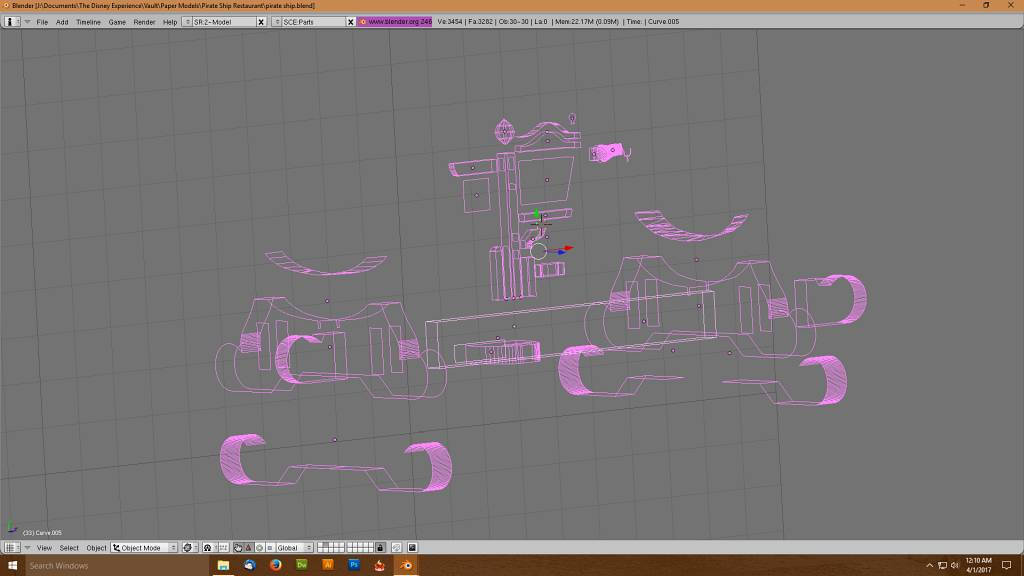Screen dimensions: 1024x576
Task: Click the volume speaker tray icon
Action: pyautogui.click(x=955, y=566)
